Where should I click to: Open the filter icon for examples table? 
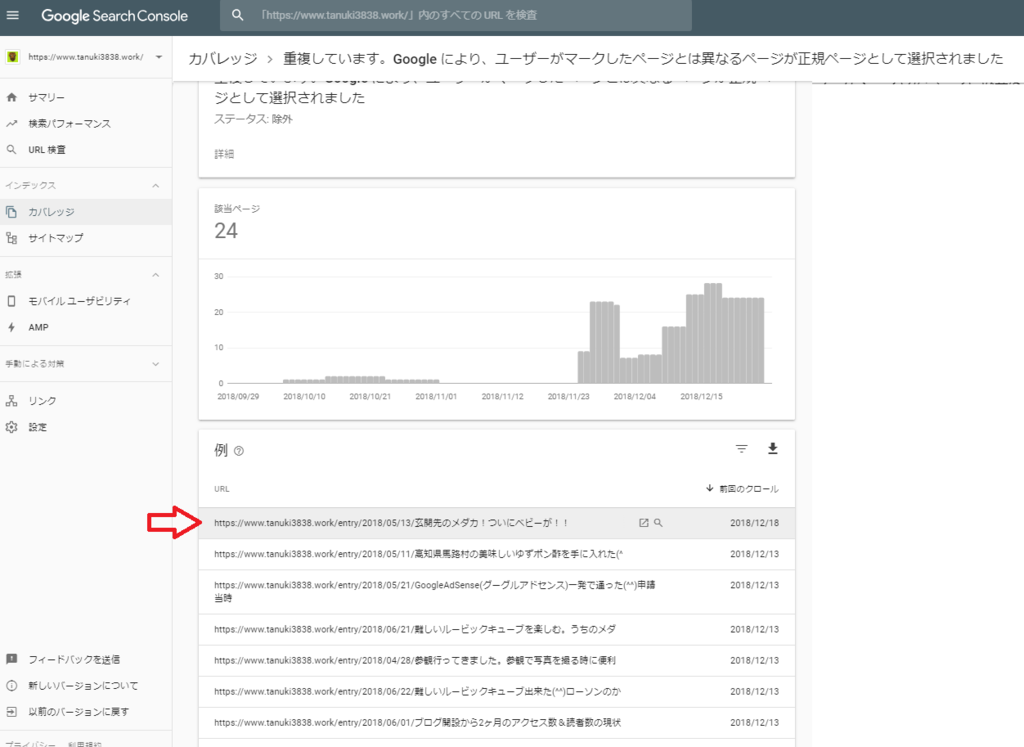741,449
